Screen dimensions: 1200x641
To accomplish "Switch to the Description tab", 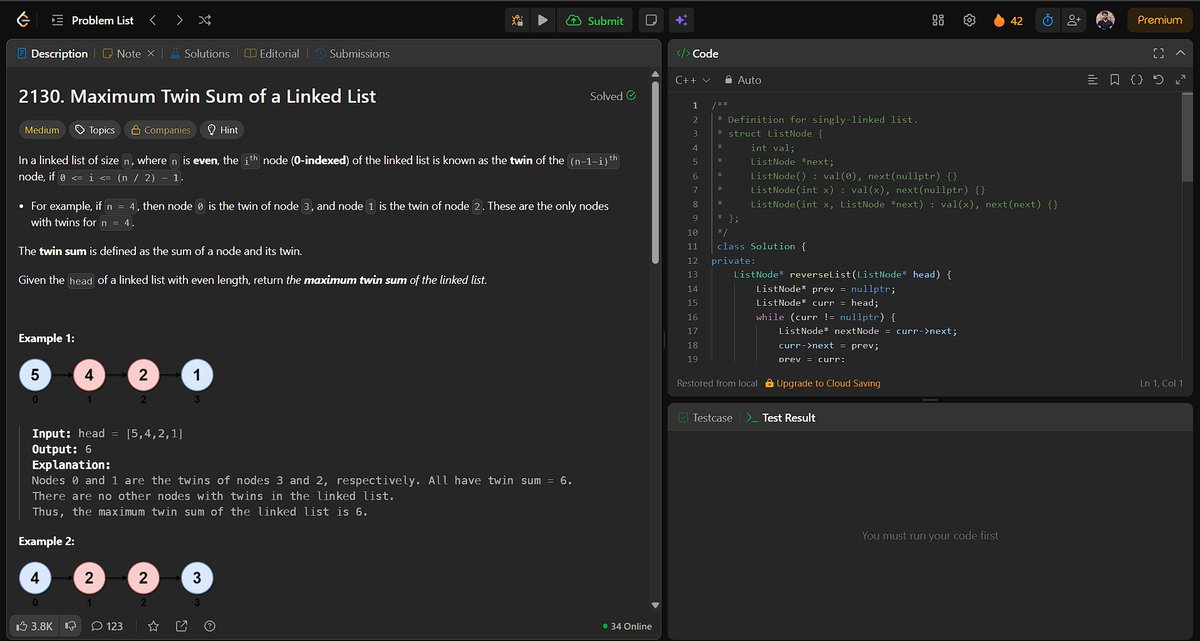I will point(53,54).
